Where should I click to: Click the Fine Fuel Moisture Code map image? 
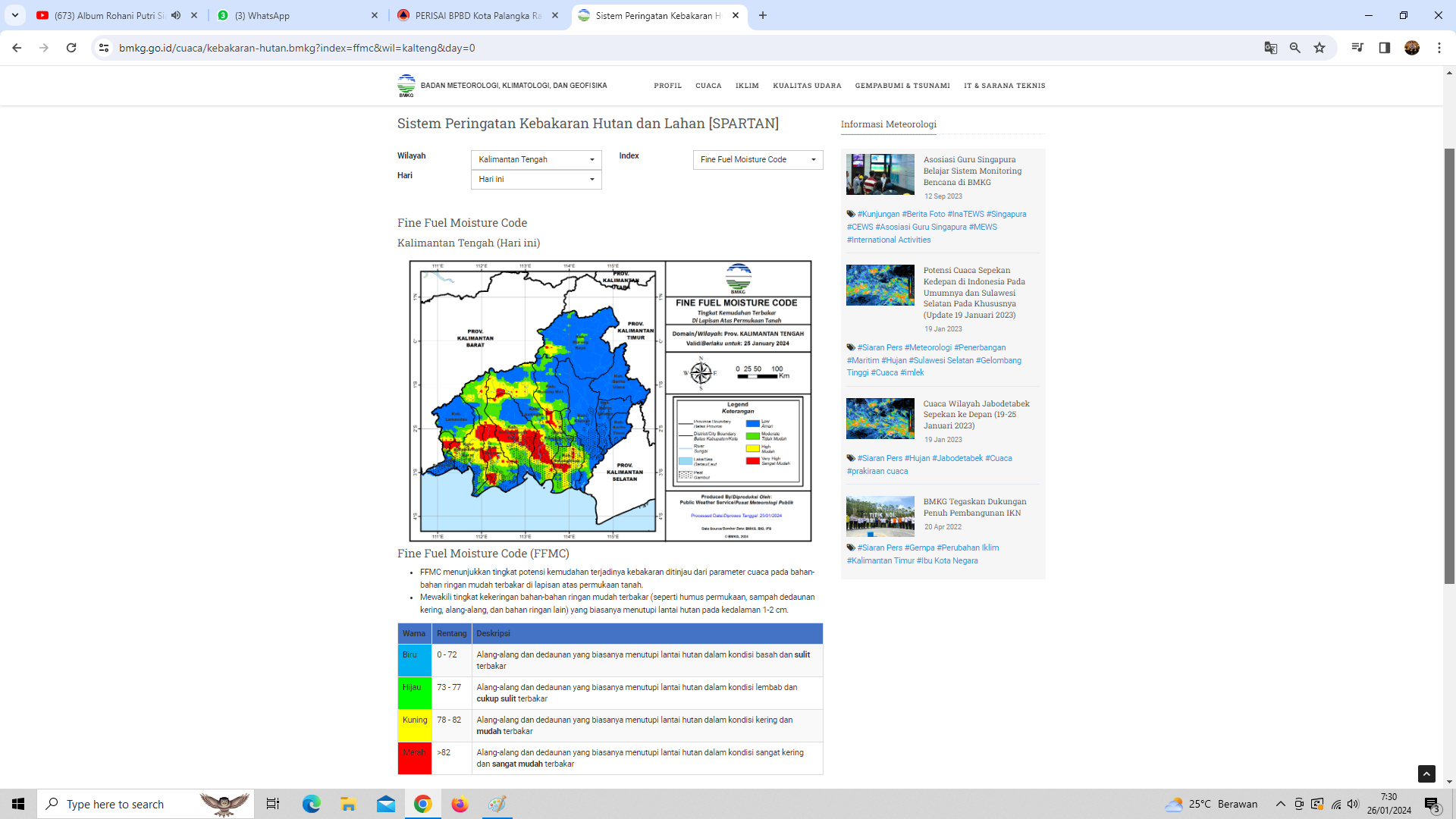click(610, 401)
